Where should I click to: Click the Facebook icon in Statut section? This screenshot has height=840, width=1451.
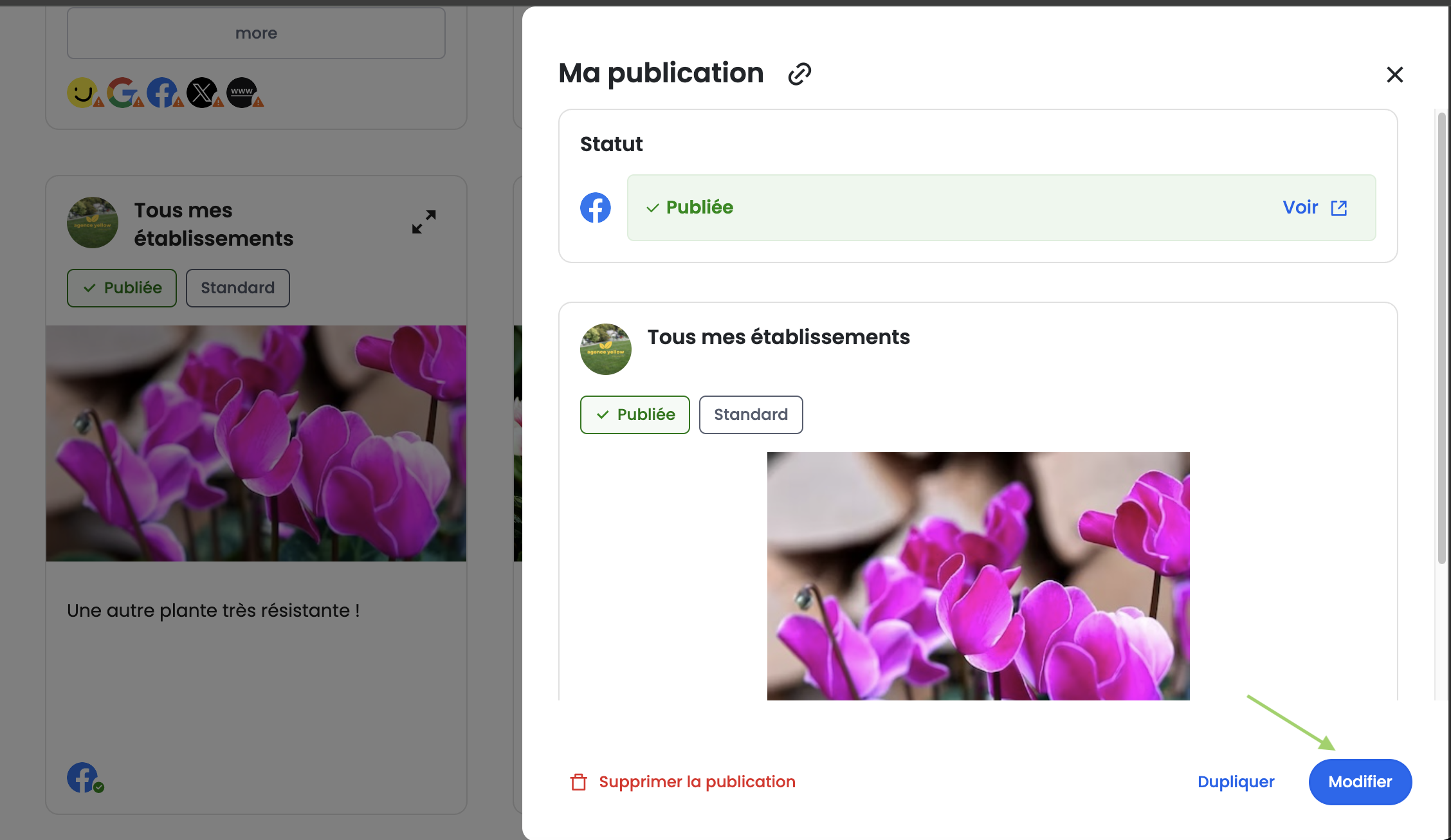click(596, 208)
